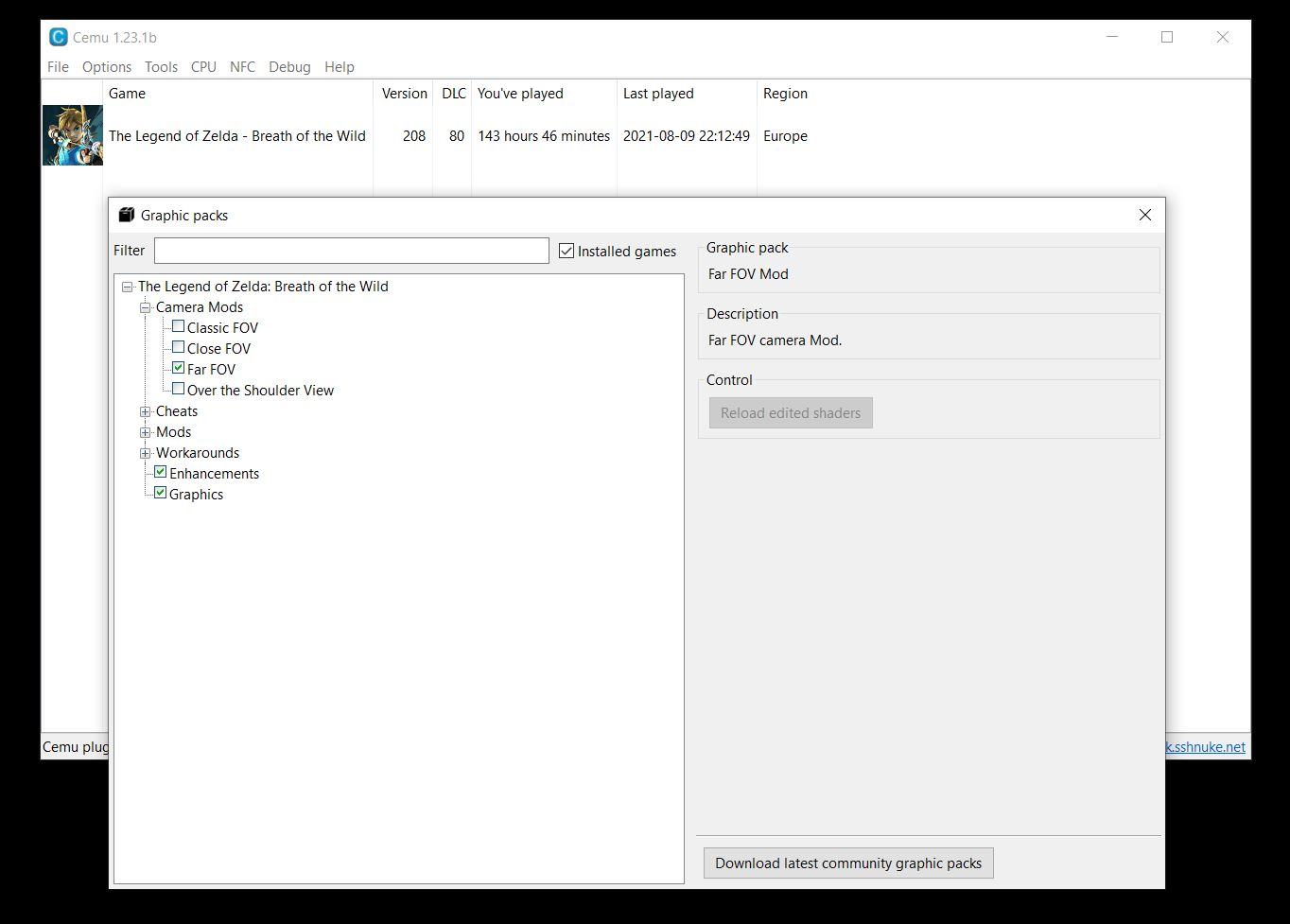Screen dimensions: 1290x924
Task: Click the Cemu logo icon in title bar
Action: 58,37
